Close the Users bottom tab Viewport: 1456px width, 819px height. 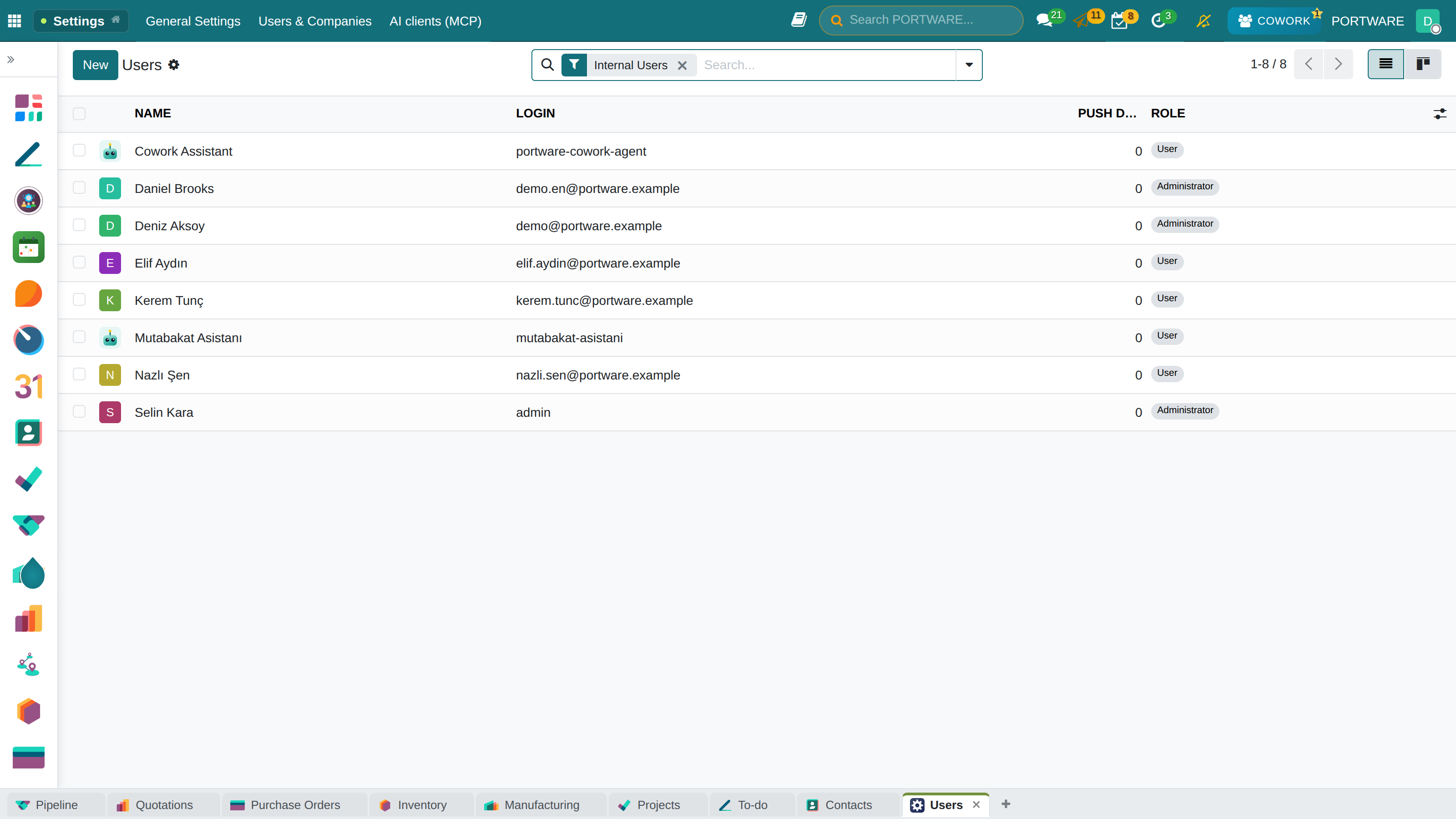click(976, 805)
